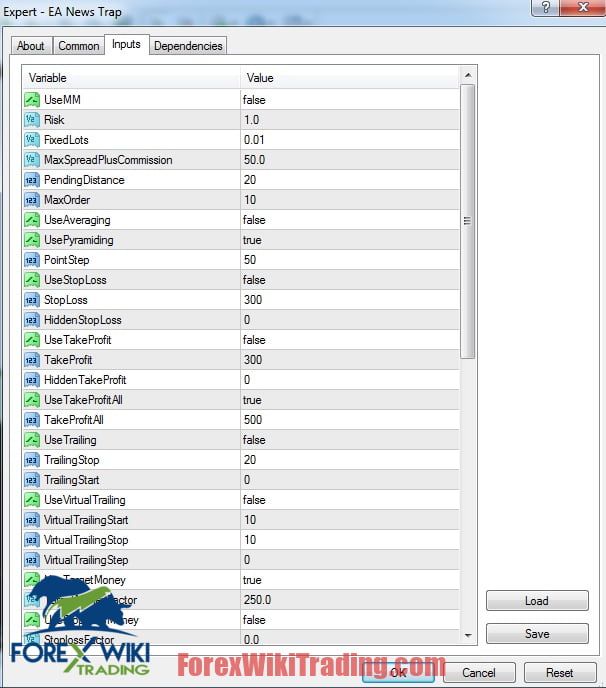The image size is (606, 688).
Task: Select the Inputs tab
Action: [126, 44]
